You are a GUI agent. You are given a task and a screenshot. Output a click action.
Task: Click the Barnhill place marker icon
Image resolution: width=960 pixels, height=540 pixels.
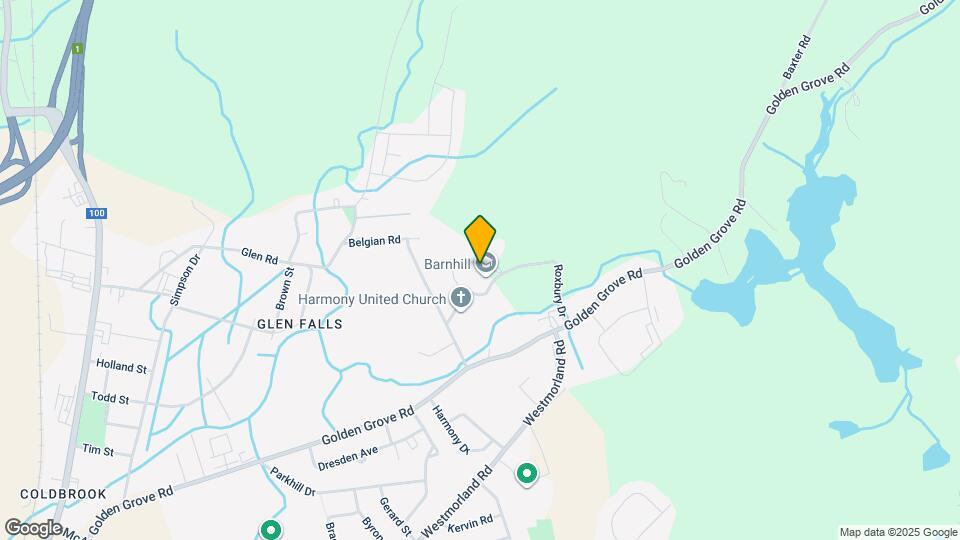coord(487,264)
